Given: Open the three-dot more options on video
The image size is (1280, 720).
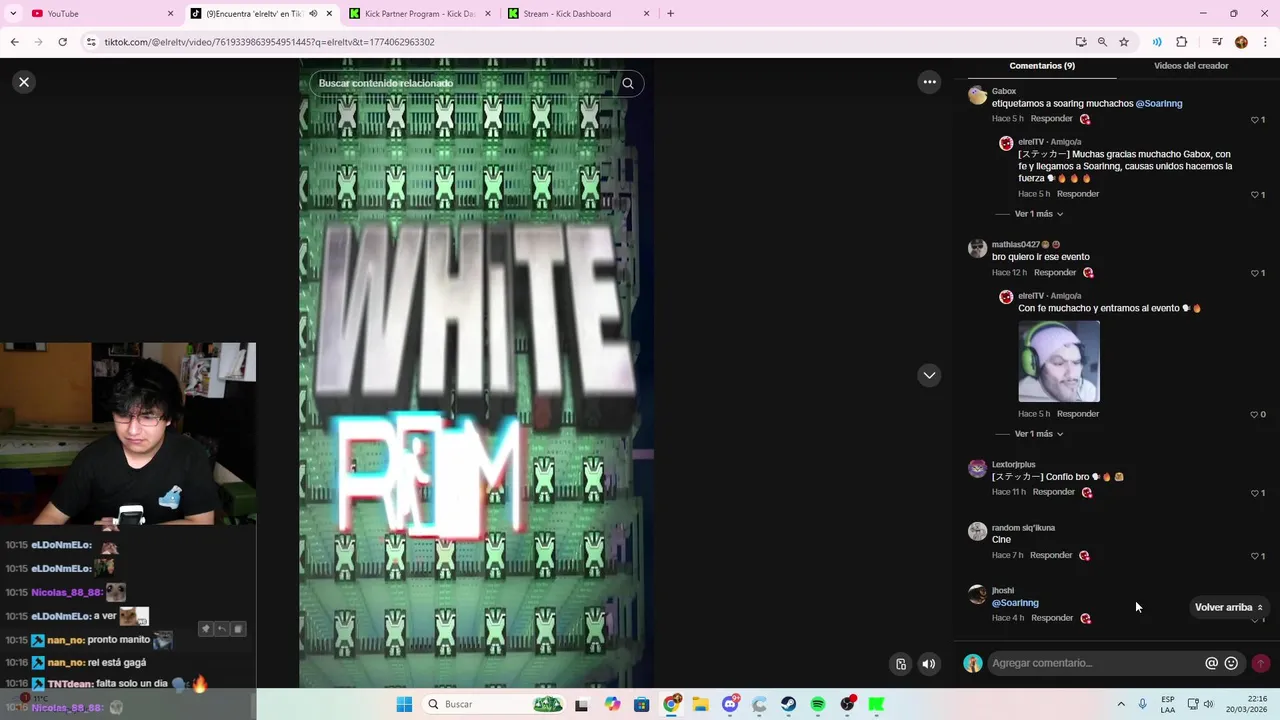Looking at the screenshot, I should click(x=929, y=82).
